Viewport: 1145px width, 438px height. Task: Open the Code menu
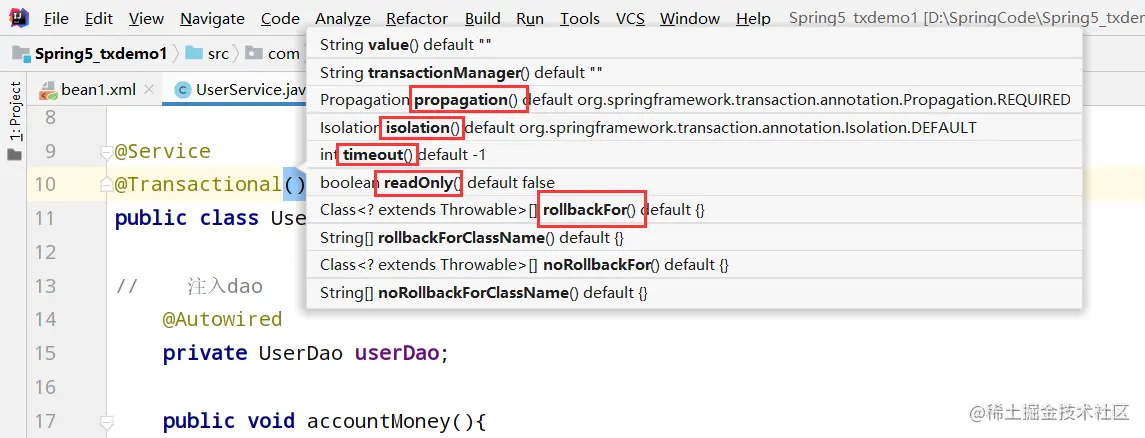[280, 18]
